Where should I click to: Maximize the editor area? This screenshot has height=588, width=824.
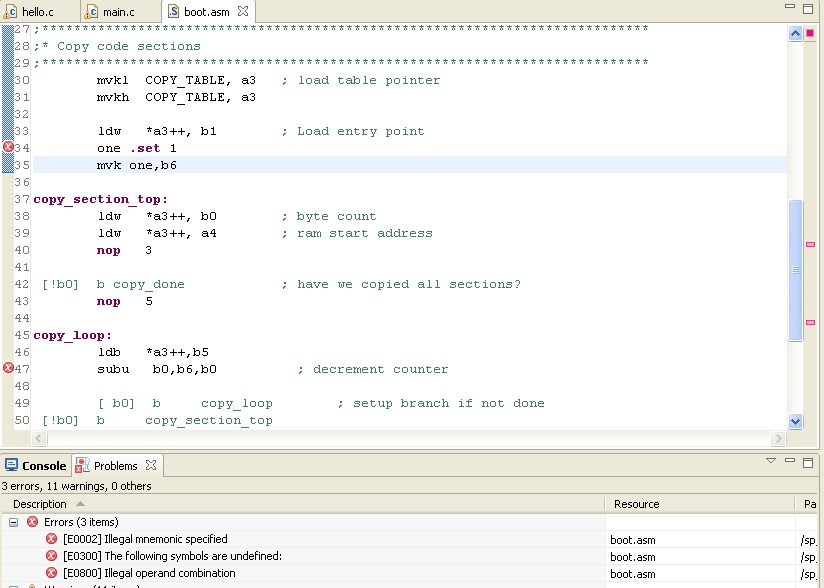point(808,8)
